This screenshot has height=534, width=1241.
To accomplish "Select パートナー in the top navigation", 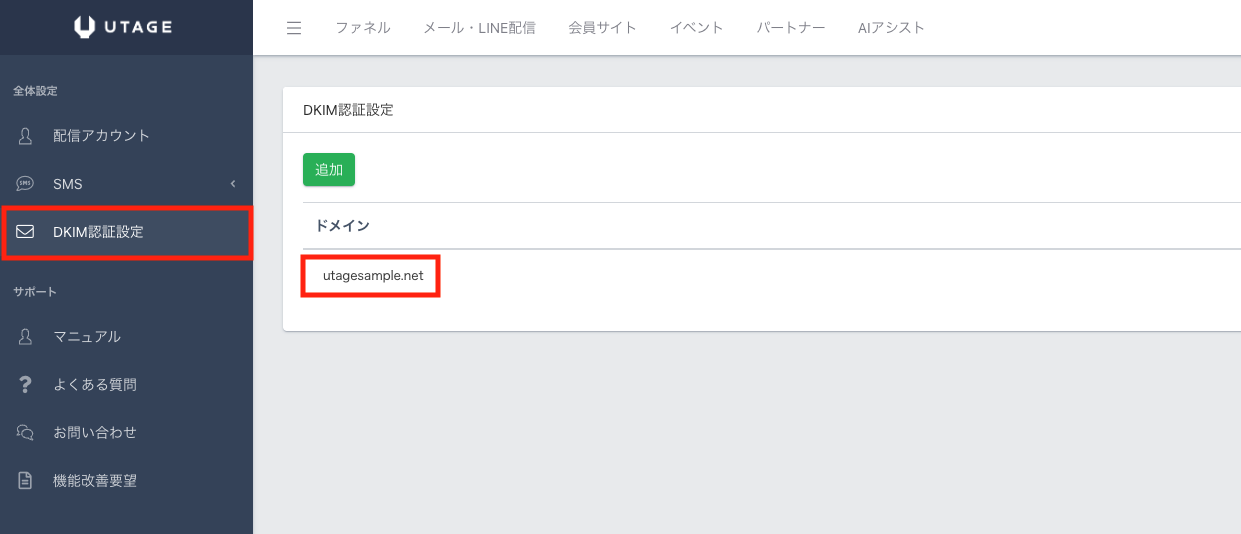I will click(x=791, y=28).
